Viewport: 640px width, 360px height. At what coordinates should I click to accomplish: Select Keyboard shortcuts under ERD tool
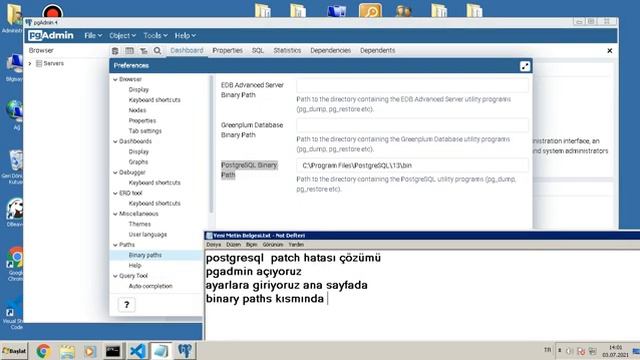154,203
